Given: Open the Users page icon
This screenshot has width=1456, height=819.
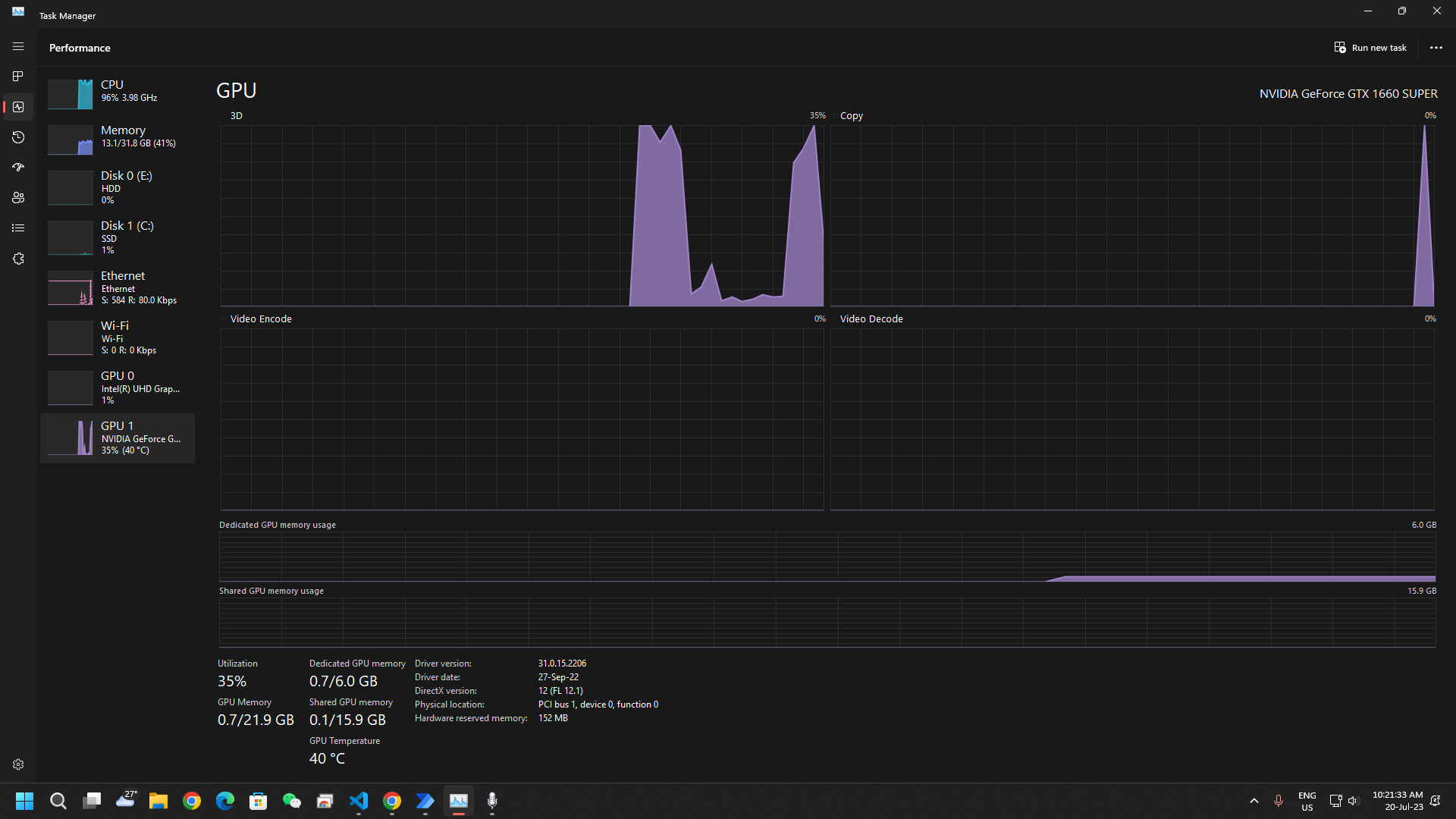Looking at the screenshot, I should coord(18,198).
